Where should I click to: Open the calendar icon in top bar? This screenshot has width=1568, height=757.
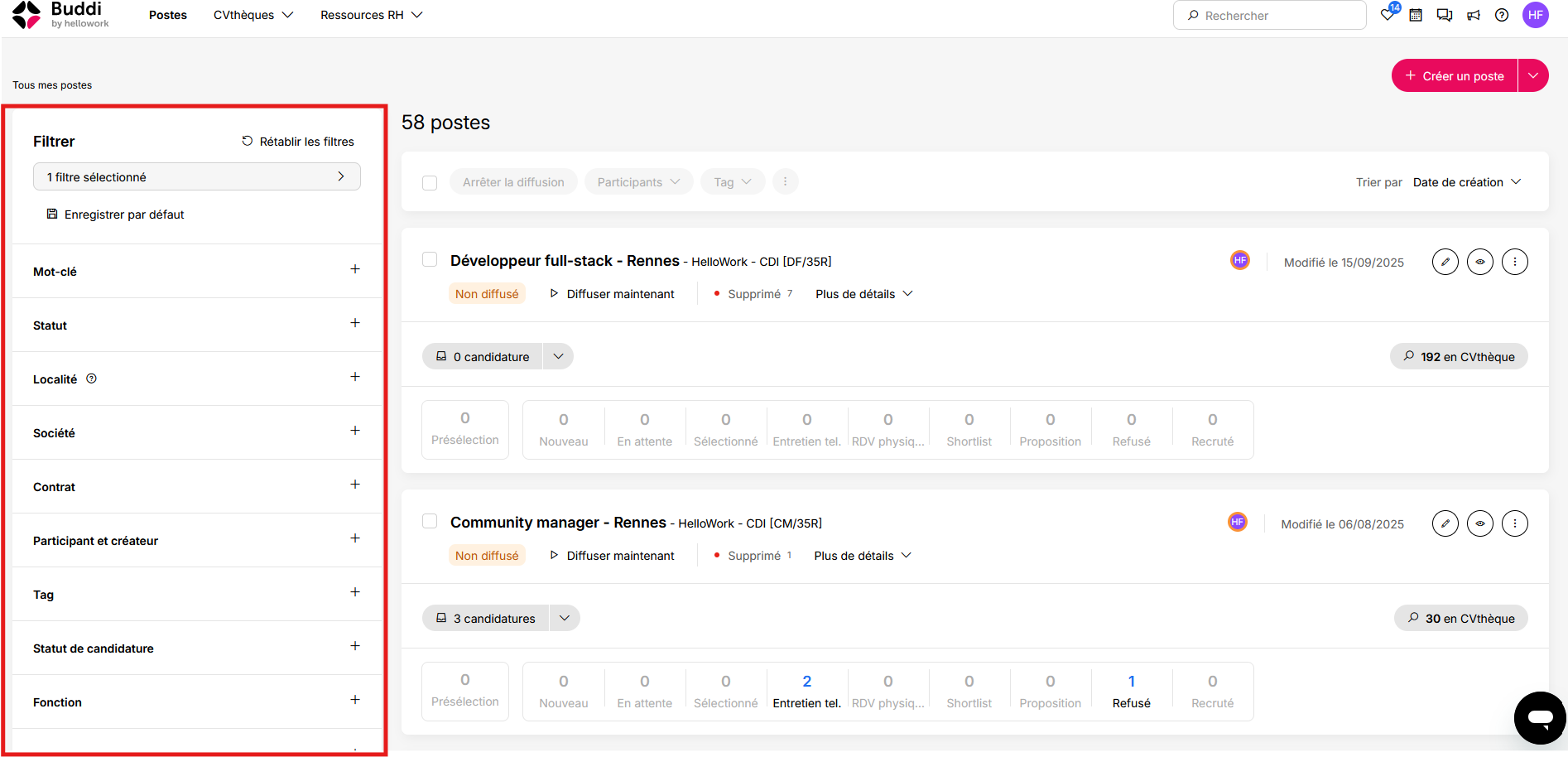point(1416,15)
